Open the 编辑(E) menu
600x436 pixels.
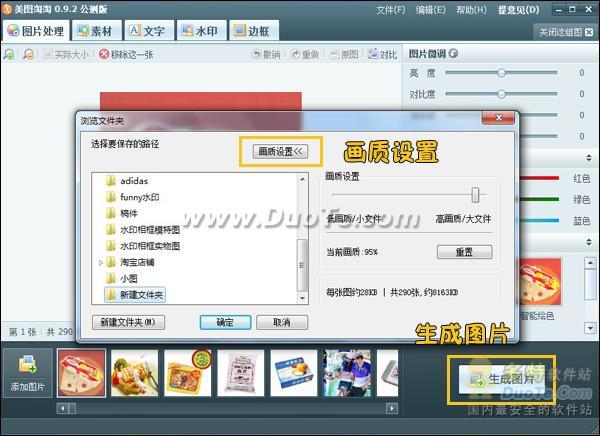pyautogui.click(x=431, y=10)
